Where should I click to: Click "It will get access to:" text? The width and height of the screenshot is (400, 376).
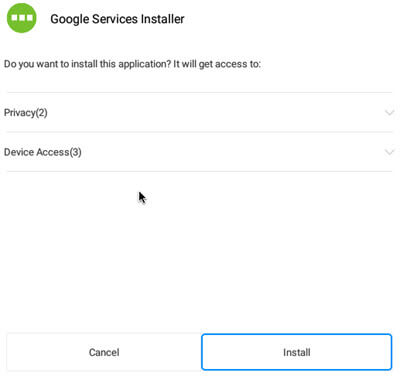pos(217,64)
